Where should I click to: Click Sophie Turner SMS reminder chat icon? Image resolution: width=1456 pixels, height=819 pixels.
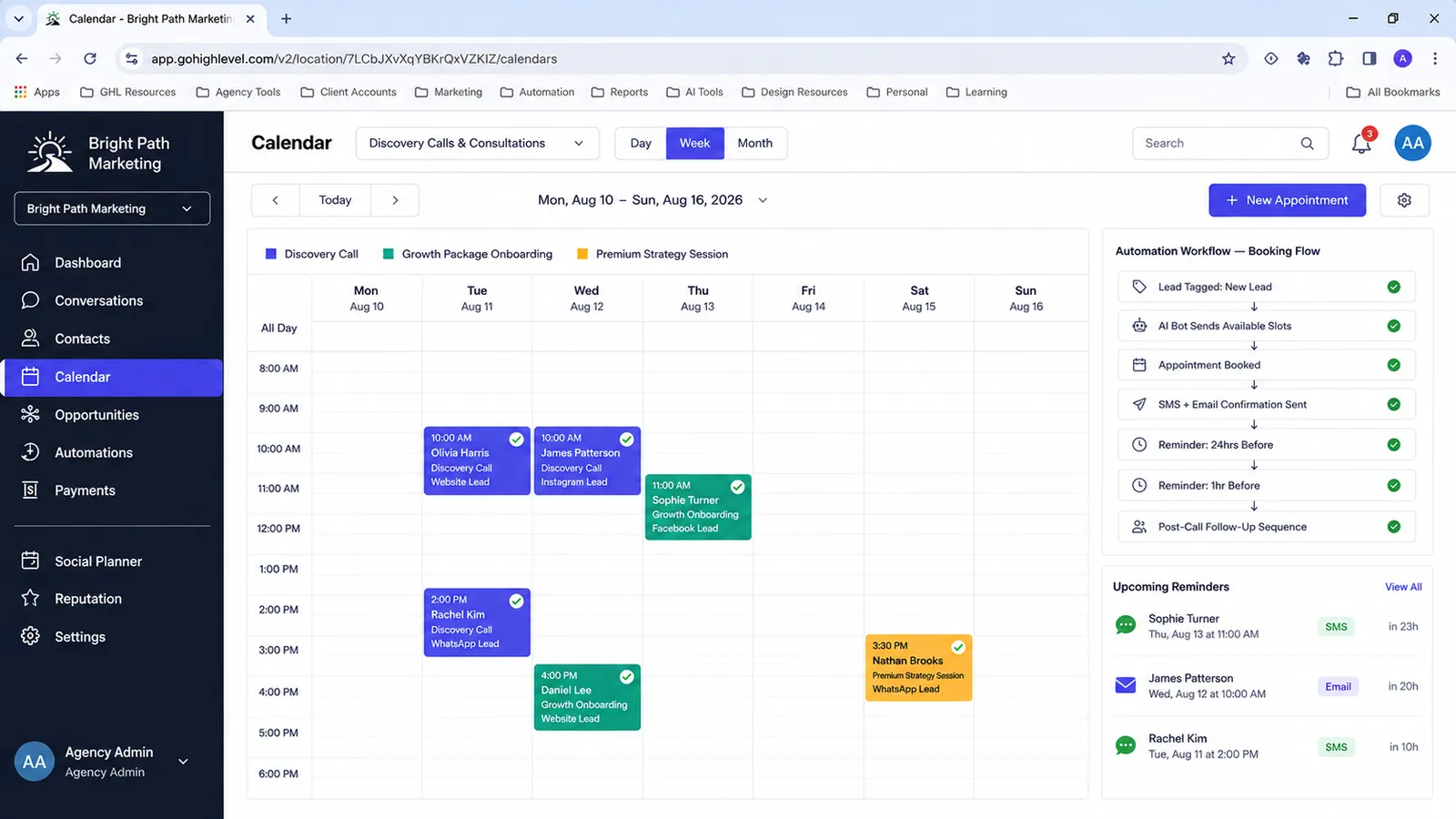(x=1126, y=626)
